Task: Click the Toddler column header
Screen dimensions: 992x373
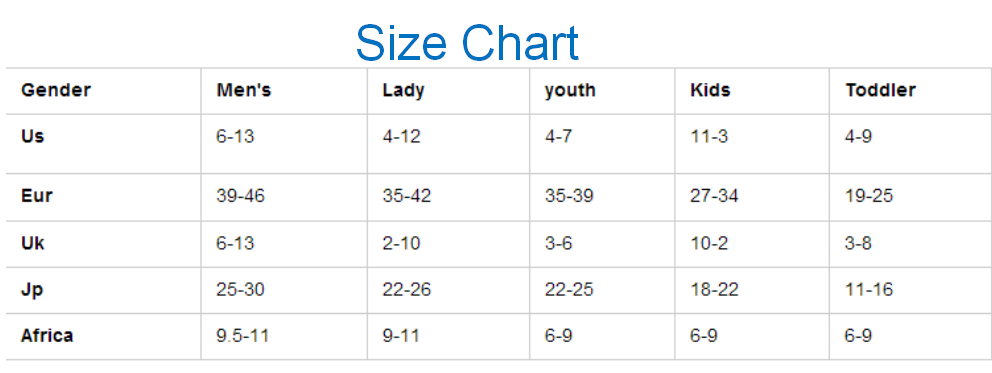Action: [910, 91]
